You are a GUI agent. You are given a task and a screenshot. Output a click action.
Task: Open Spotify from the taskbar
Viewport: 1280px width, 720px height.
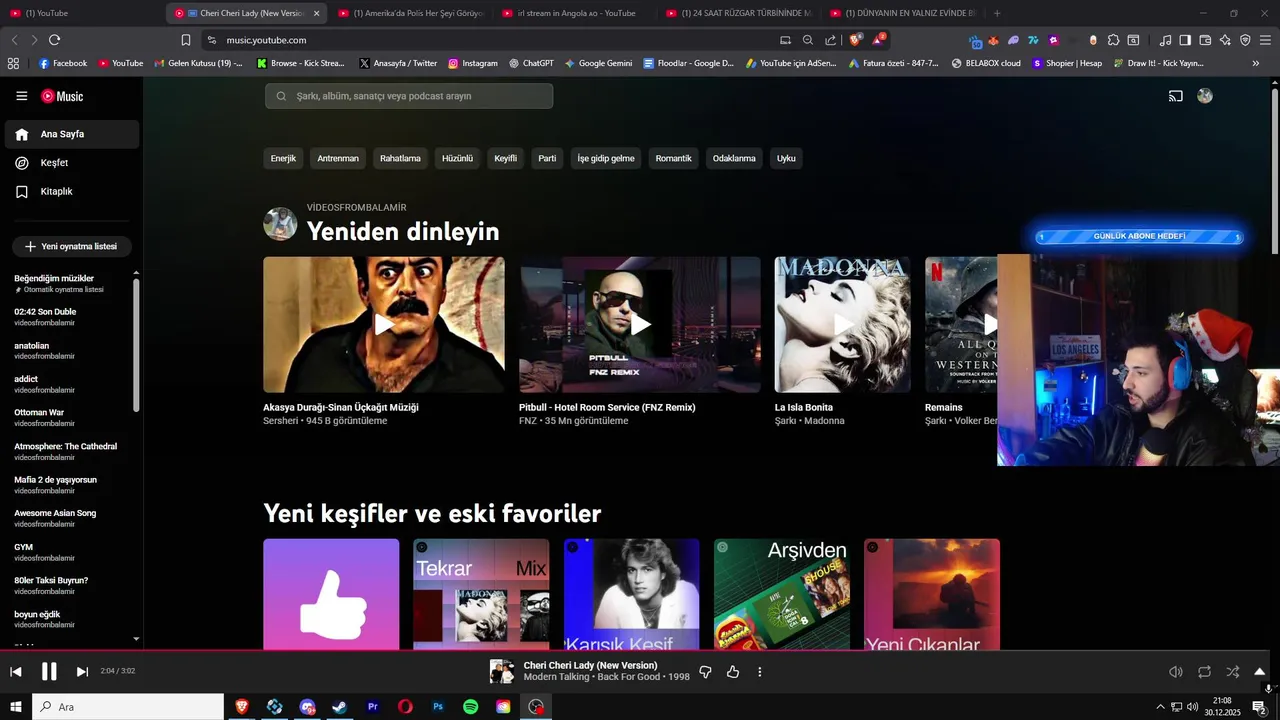coord(471,707)
